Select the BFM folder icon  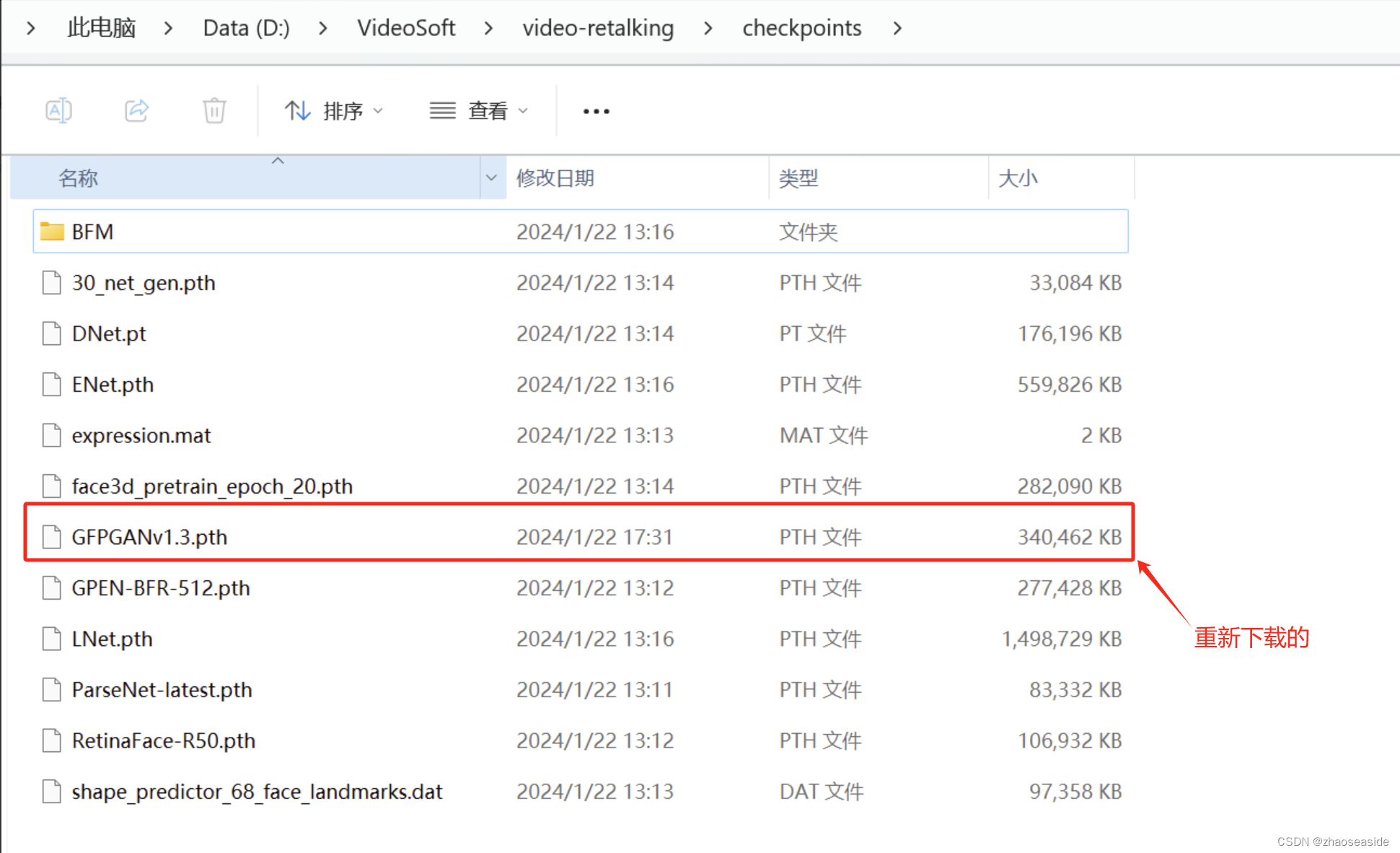point(52,232)
